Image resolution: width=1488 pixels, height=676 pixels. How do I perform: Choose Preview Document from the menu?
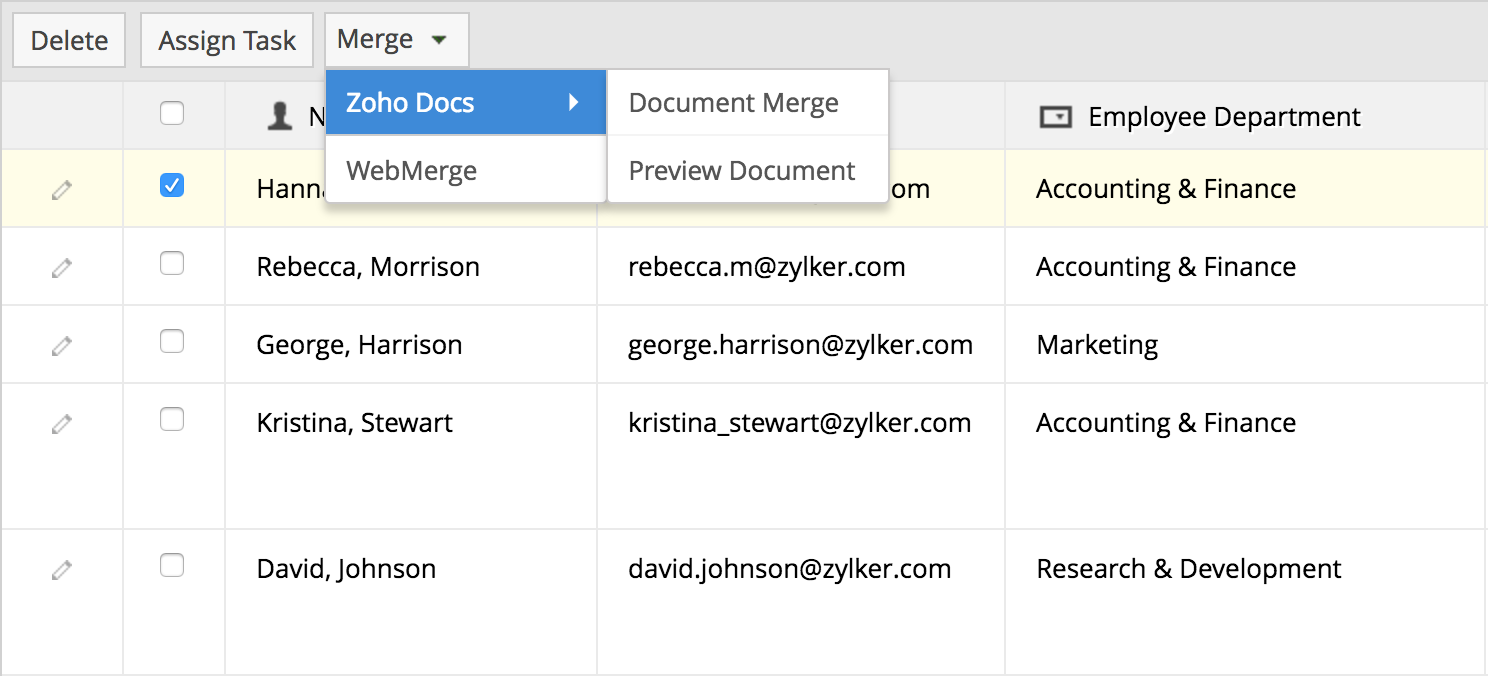tap(741, 170)
